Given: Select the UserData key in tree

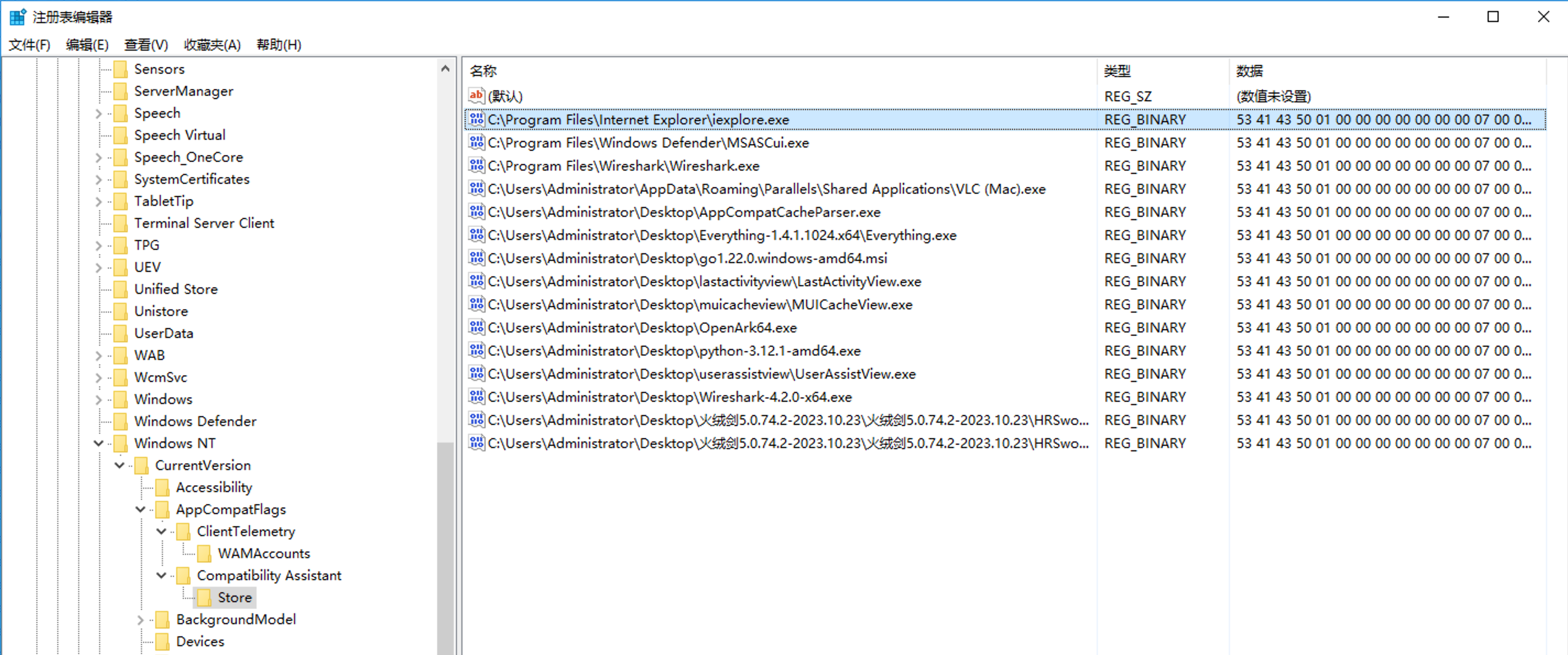Looking at the screenshot, I should pos(164,334).
